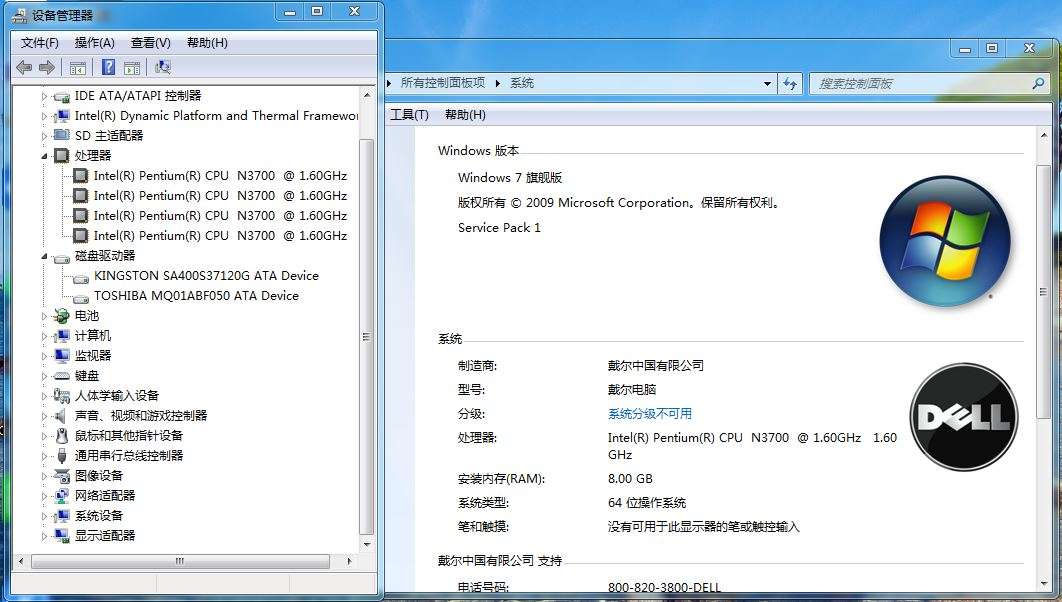Expand the 网络适配器 tree node

[45, 496]
